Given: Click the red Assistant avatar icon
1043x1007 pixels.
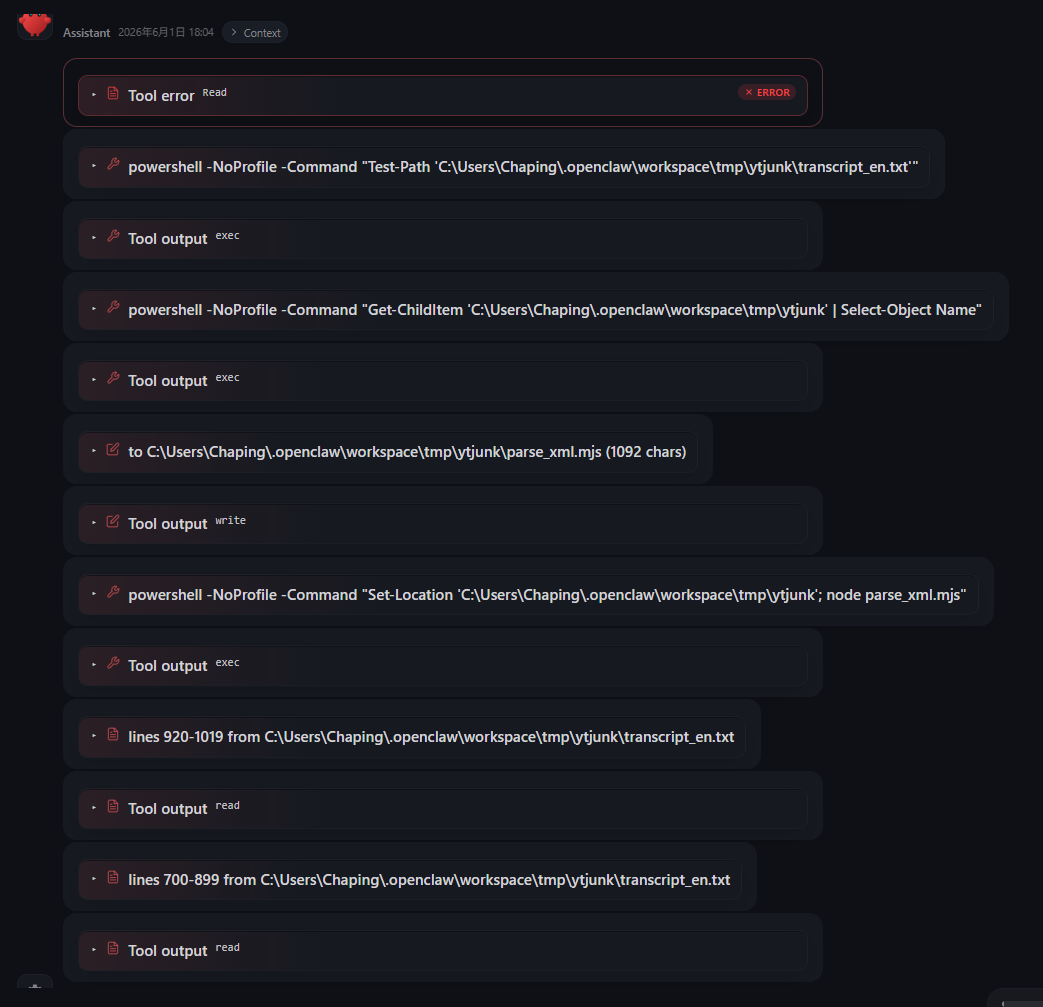Looking at the screenshot, I should click(35, 25).
